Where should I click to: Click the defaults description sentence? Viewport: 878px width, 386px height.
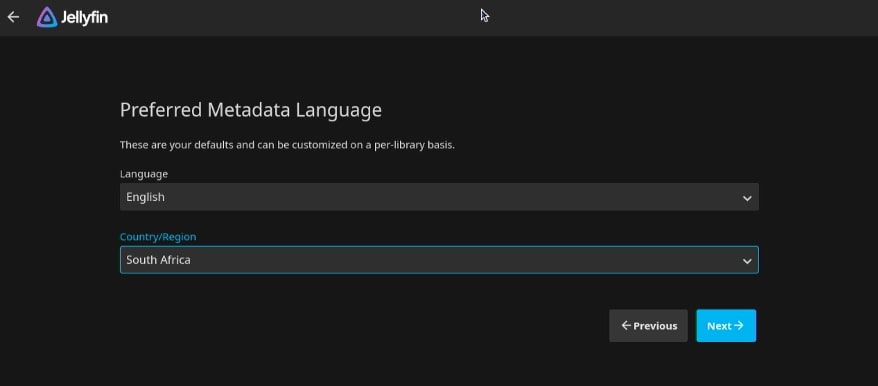(x=287, y=145)
